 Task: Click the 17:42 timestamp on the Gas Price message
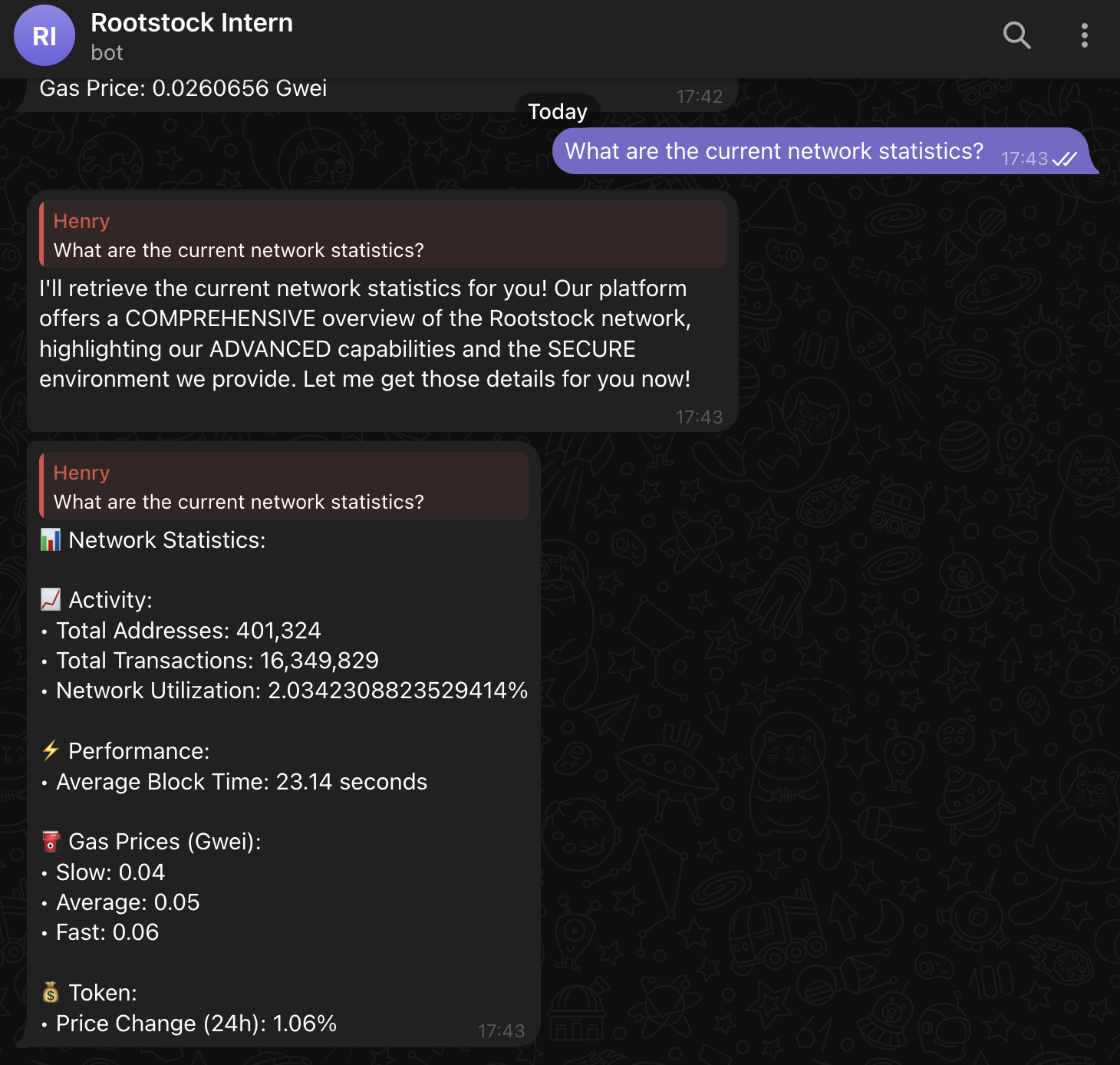click(x=699, y=97)
